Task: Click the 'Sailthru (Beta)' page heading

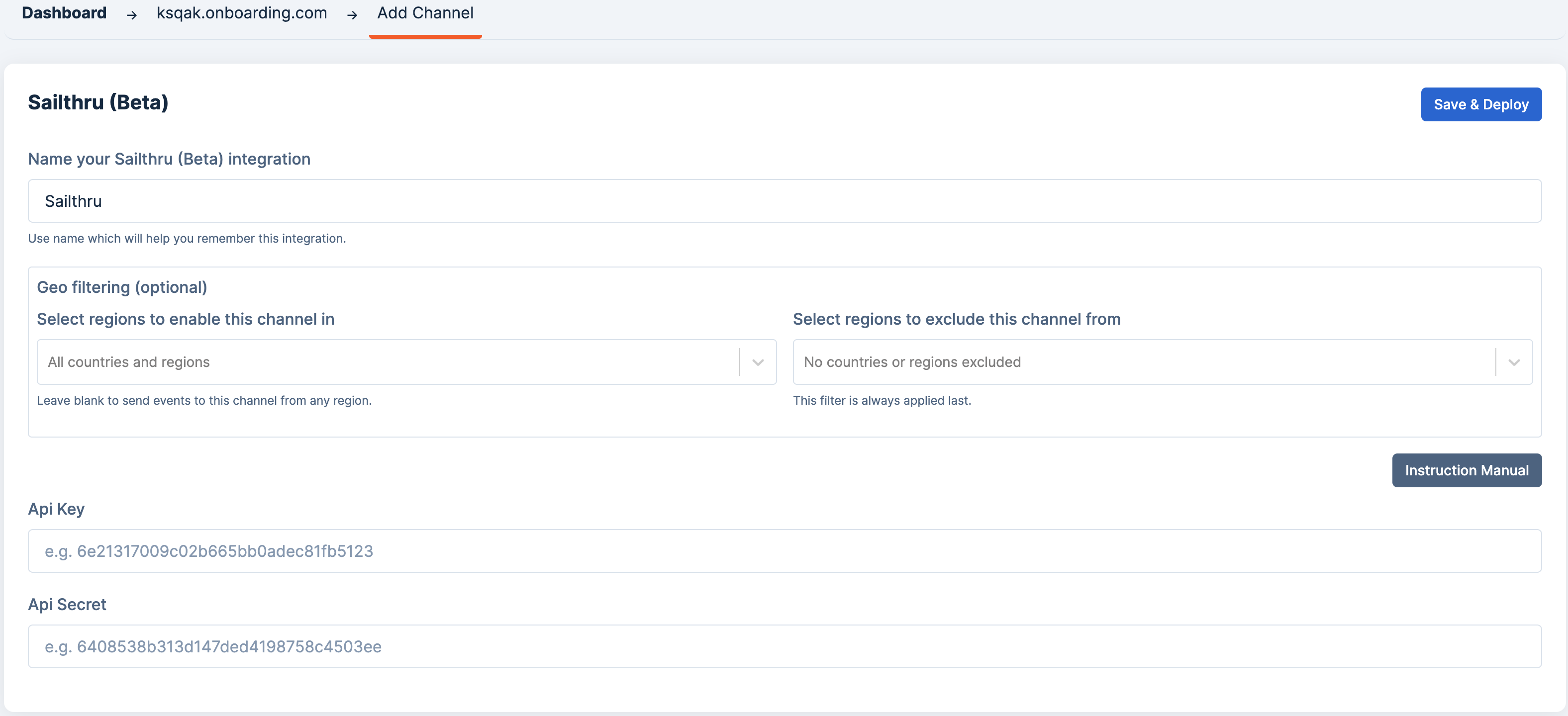Action: coord(98,102)
